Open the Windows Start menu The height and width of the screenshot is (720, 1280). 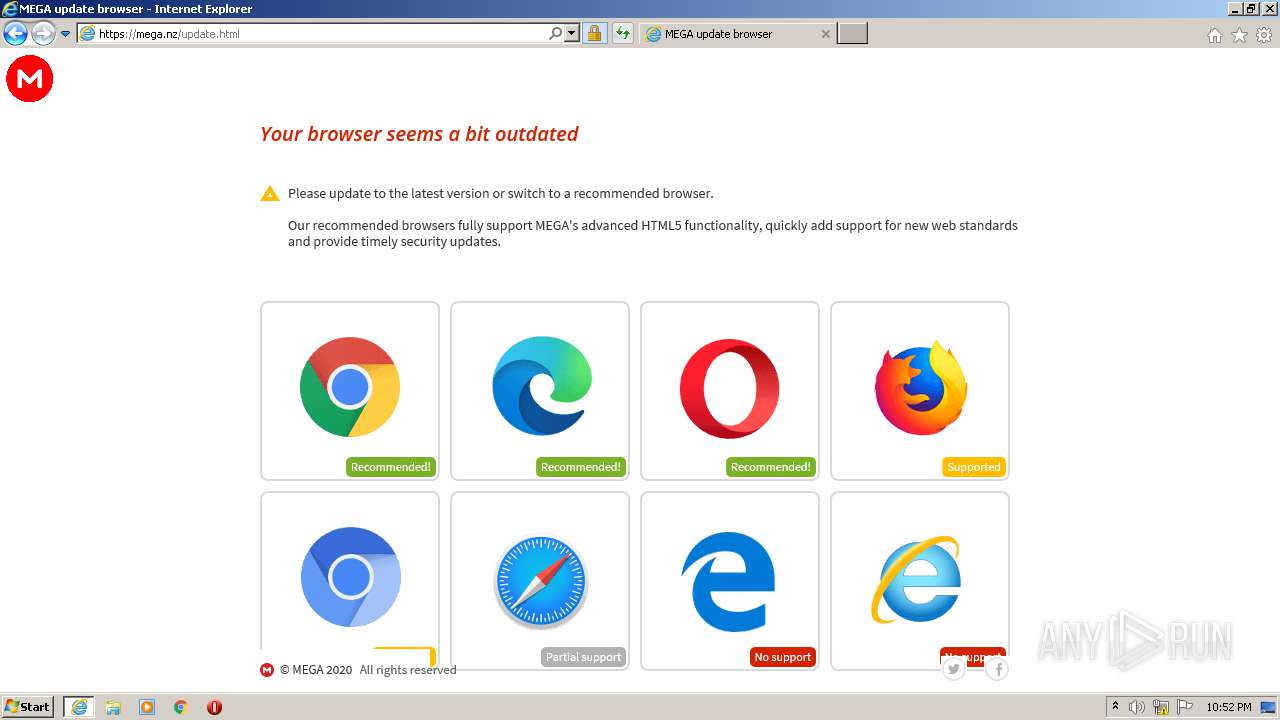click(28, 707)
